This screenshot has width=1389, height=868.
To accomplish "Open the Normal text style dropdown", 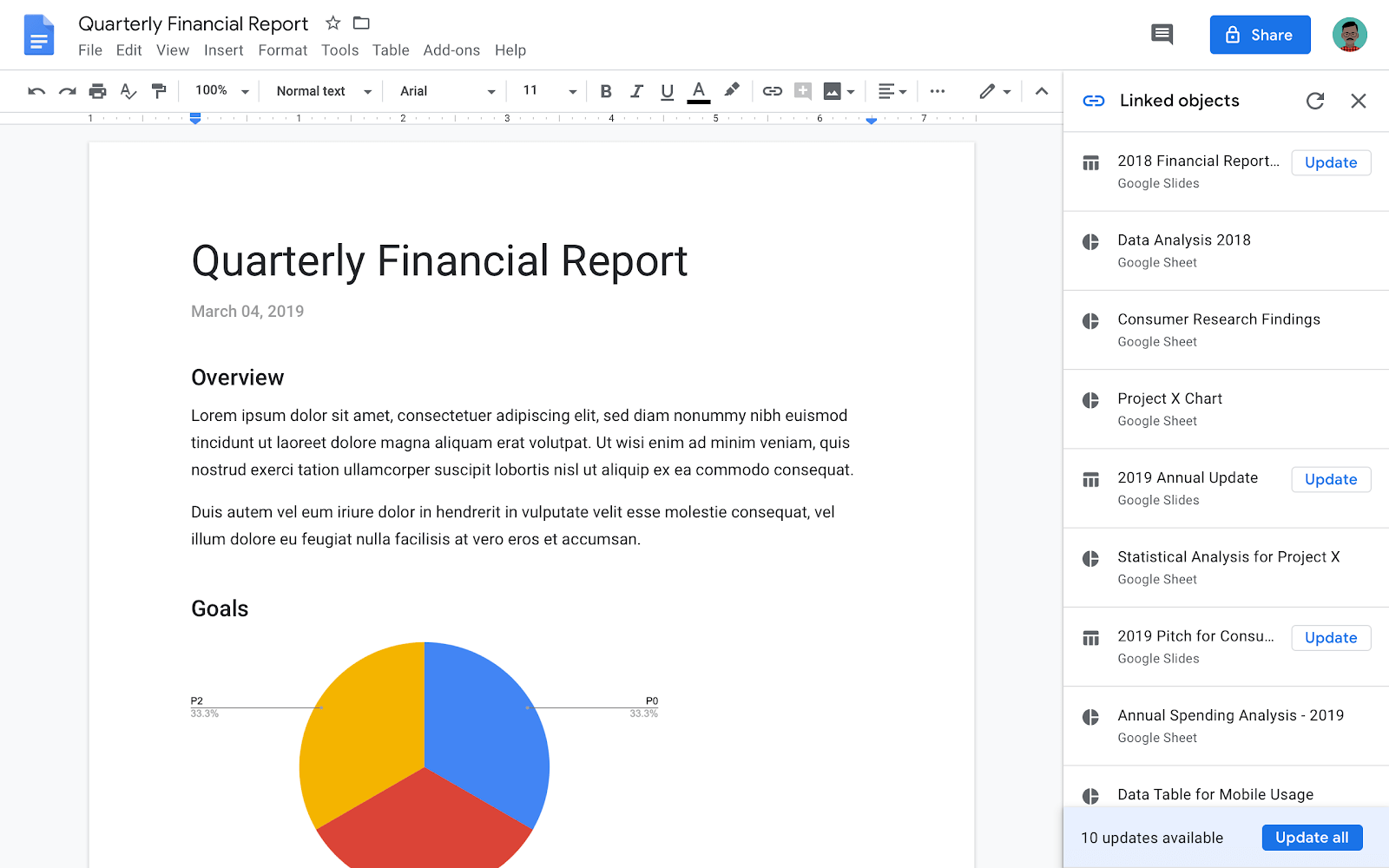I will click(319, 91).
